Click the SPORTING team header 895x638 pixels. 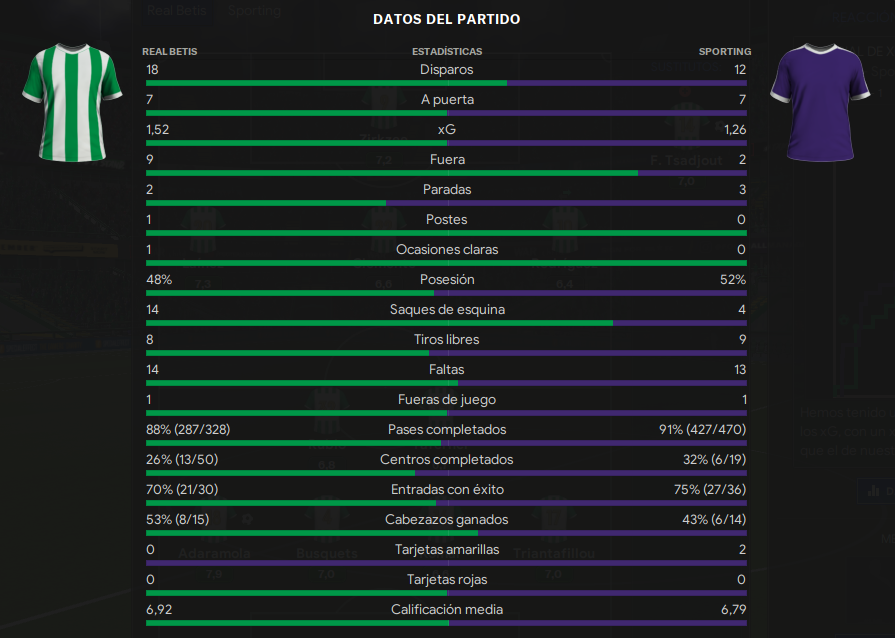(725, 51)
